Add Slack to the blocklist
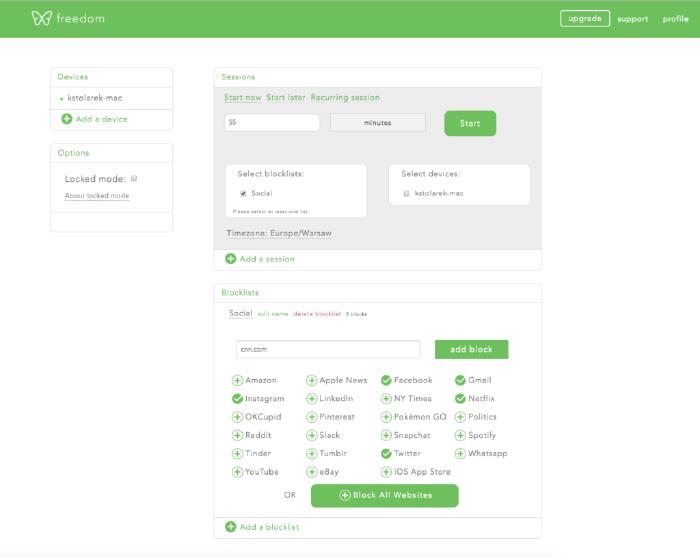Image resolution: width=700 pixels, height=558 pixels. [312, 435]
